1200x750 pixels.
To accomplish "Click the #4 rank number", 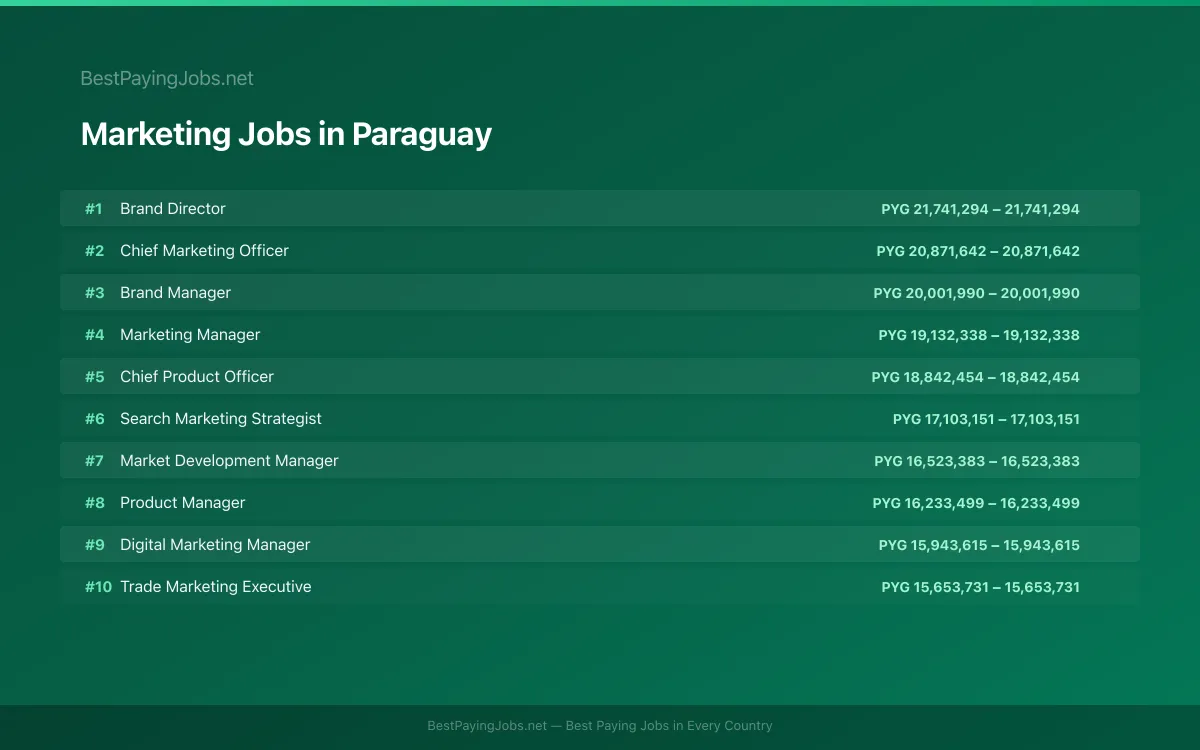I will tap(94, 335).
